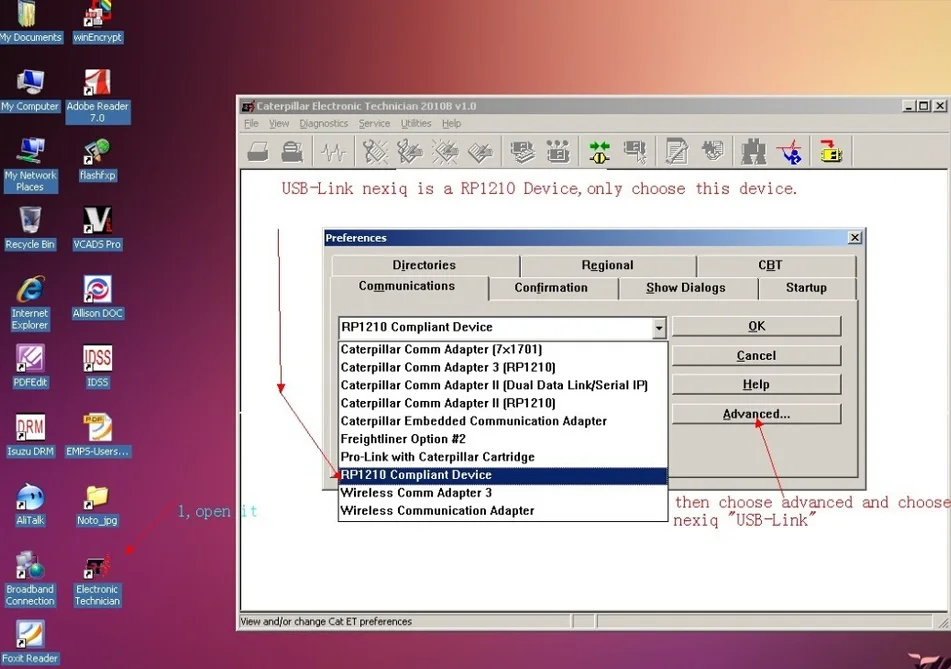Screen dimensions: 951x669
Task: Click the Advanced... button
Action: [x=756, y=414]
